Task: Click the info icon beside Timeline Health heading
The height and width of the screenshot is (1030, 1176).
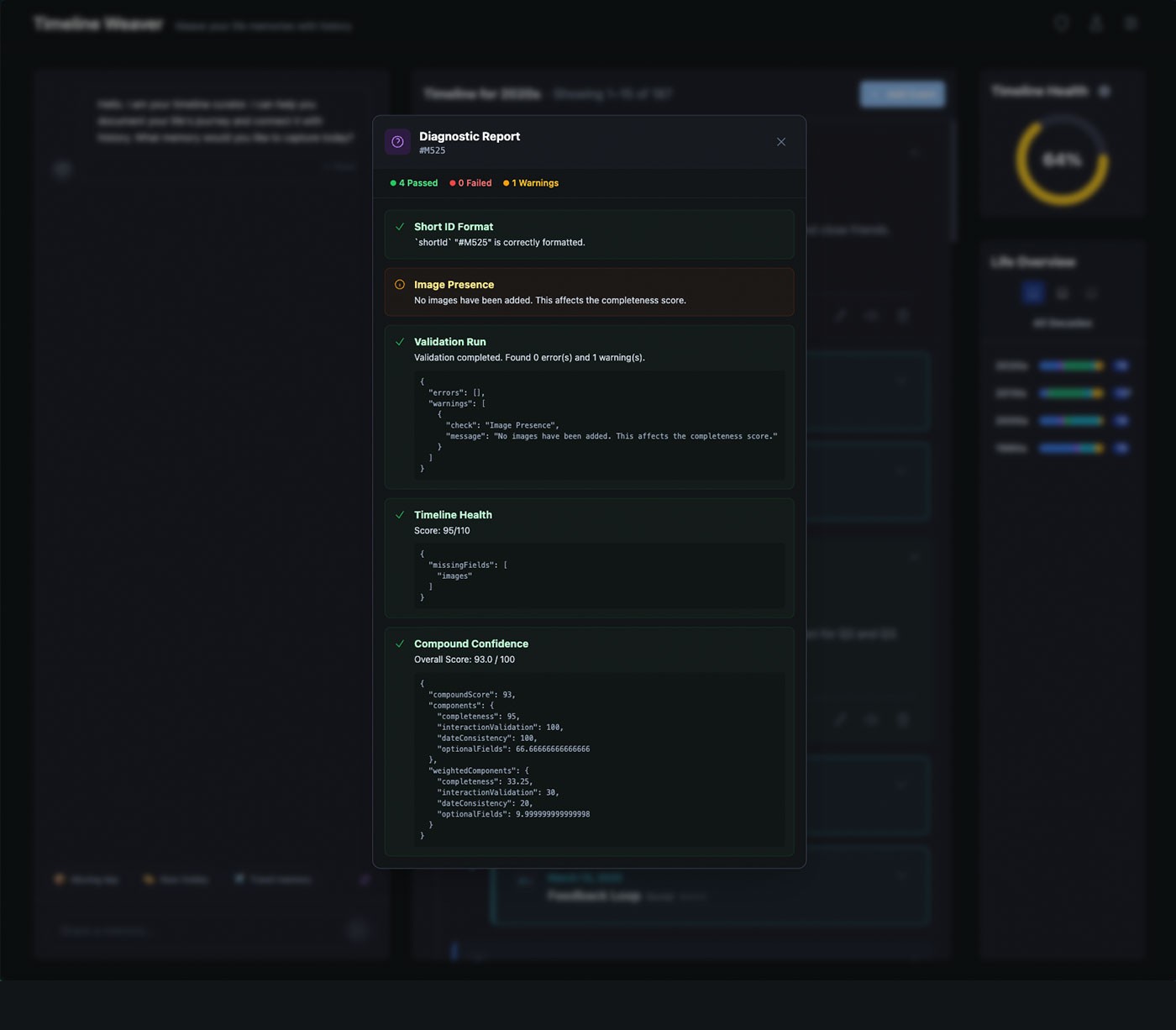Action: point(1105,91)
